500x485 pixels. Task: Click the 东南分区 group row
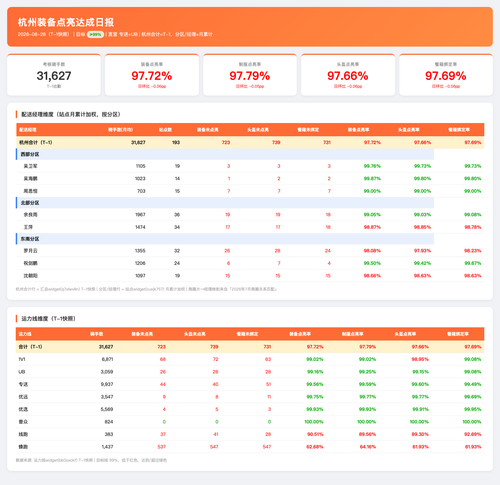coord(225,239)
